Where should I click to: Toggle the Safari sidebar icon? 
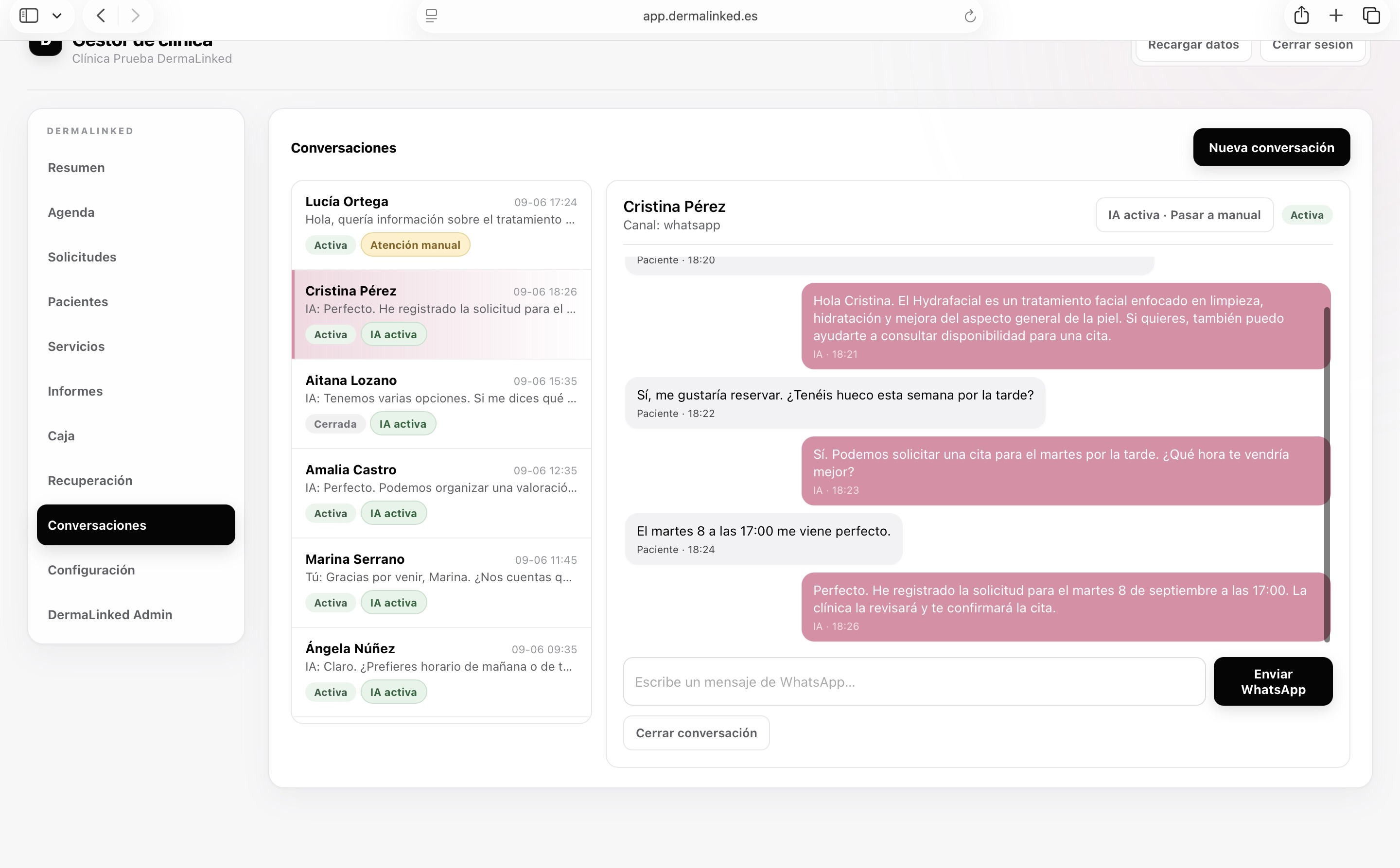[29, 16]
